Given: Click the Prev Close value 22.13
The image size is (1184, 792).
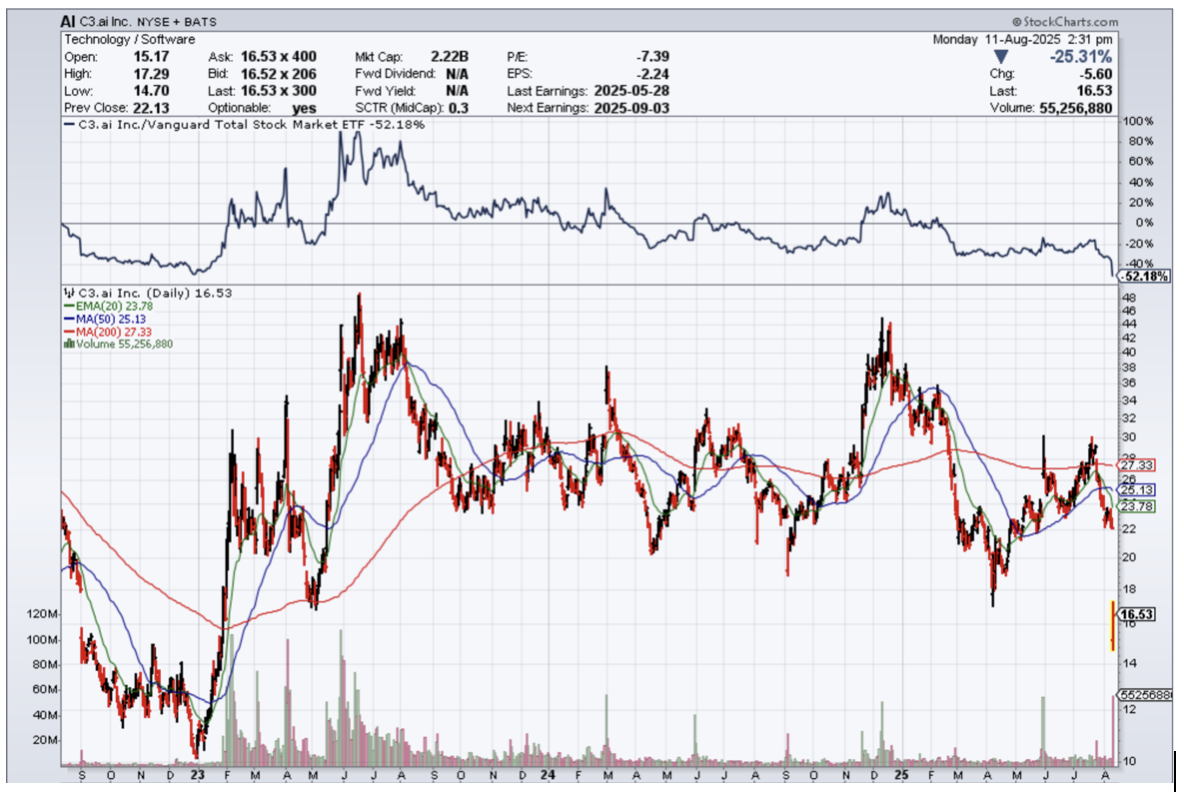Looking at the screenshot, I should coord(151,108).
